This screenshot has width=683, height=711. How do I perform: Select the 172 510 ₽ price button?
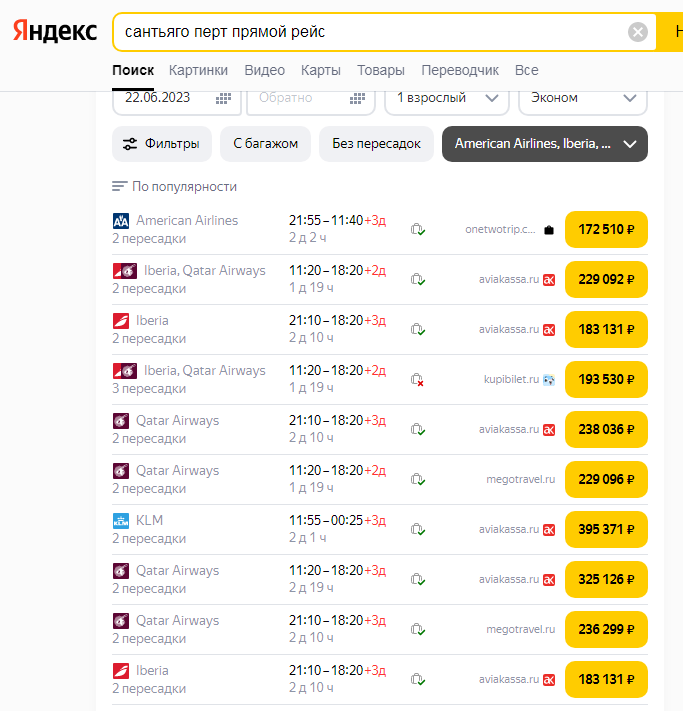click(x=606, y=229)
